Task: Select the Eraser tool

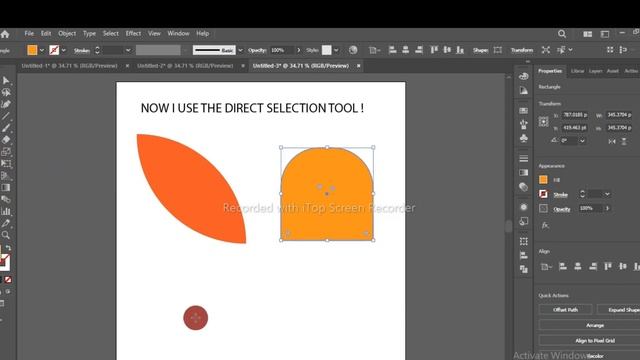Action: 6,140
